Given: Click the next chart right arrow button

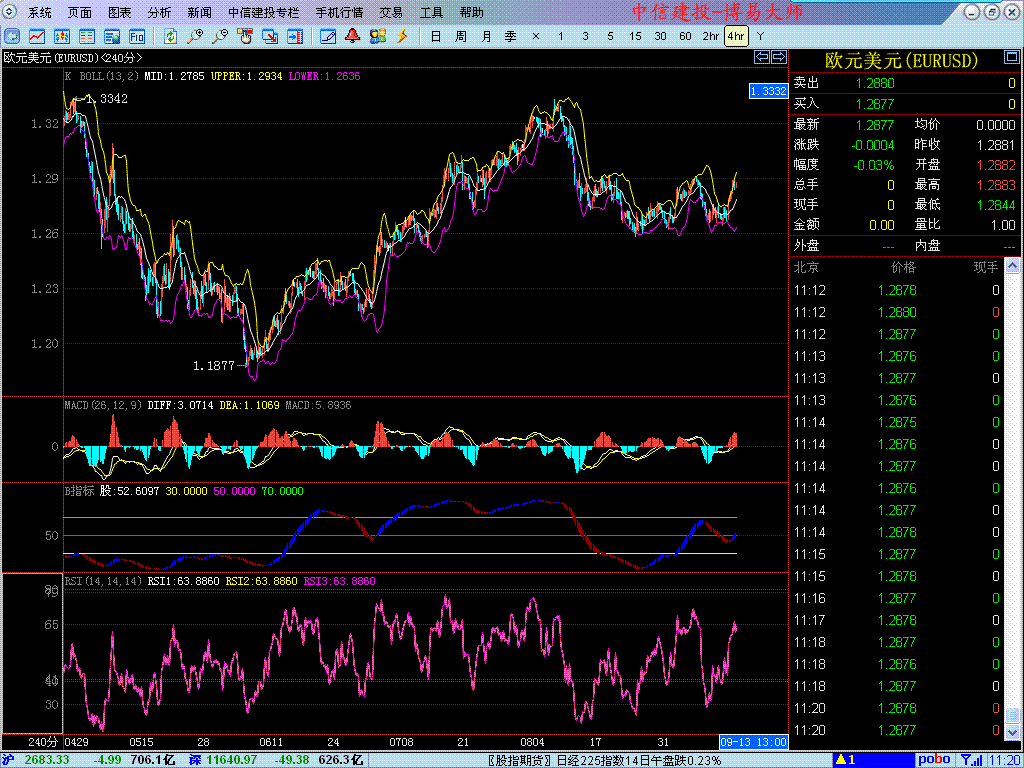Looking at the screenshot, I should 778,57.
